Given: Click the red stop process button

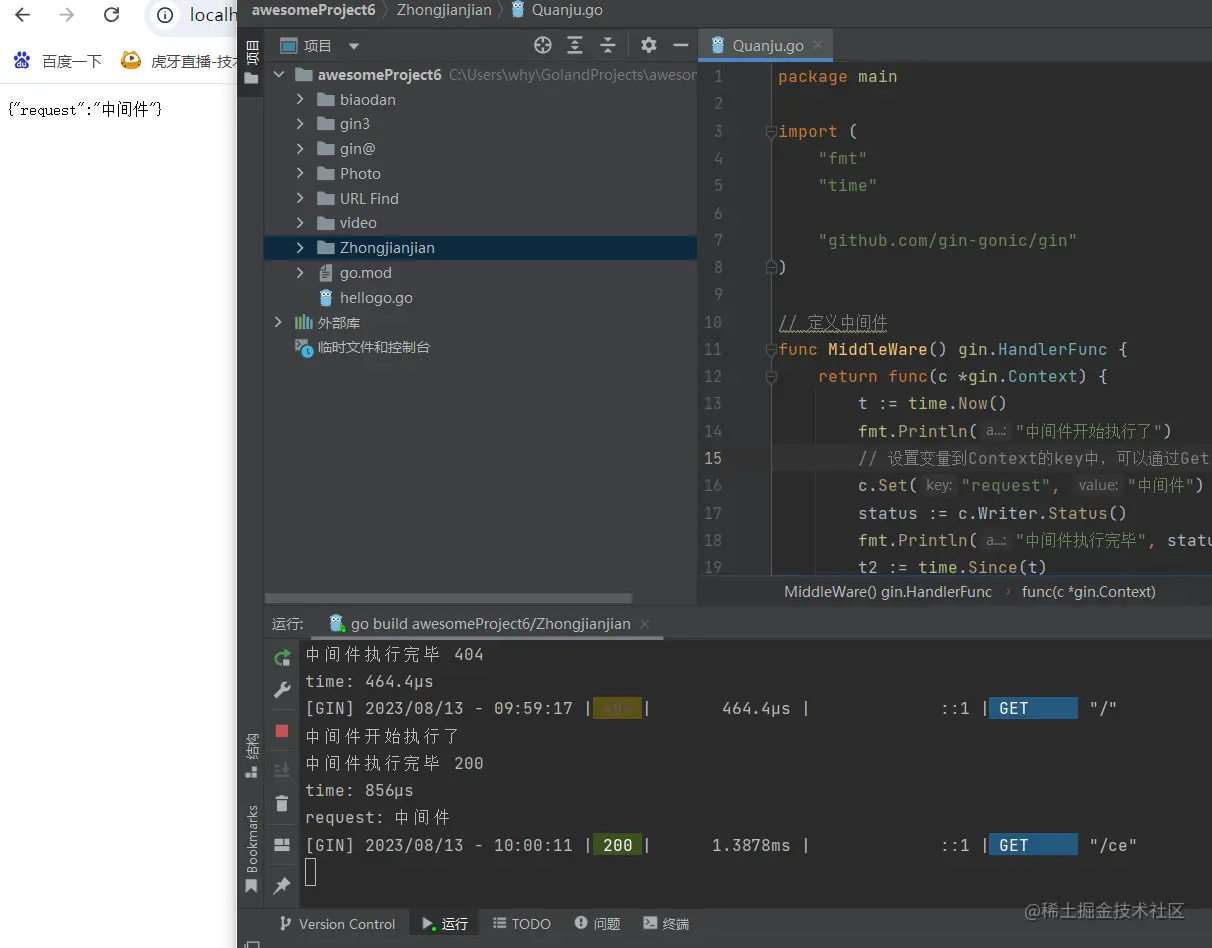Looking at the screenshot, I should [x=282, y=731].
